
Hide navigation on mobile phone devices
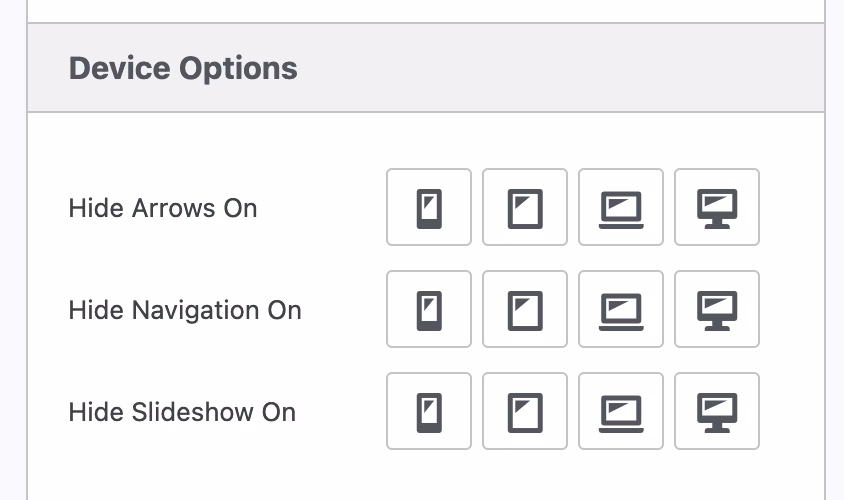point(429,309)
